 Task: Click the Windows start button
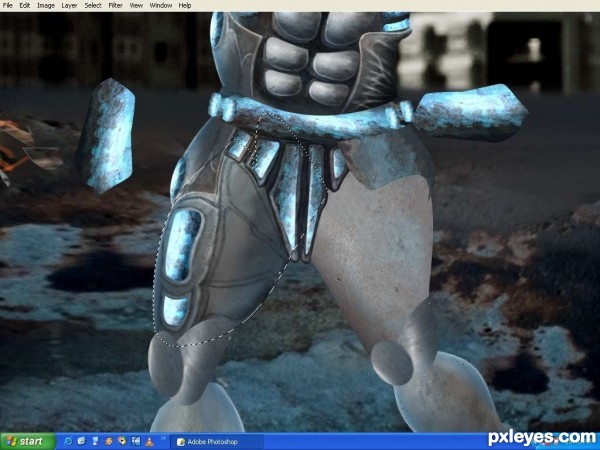28,441
